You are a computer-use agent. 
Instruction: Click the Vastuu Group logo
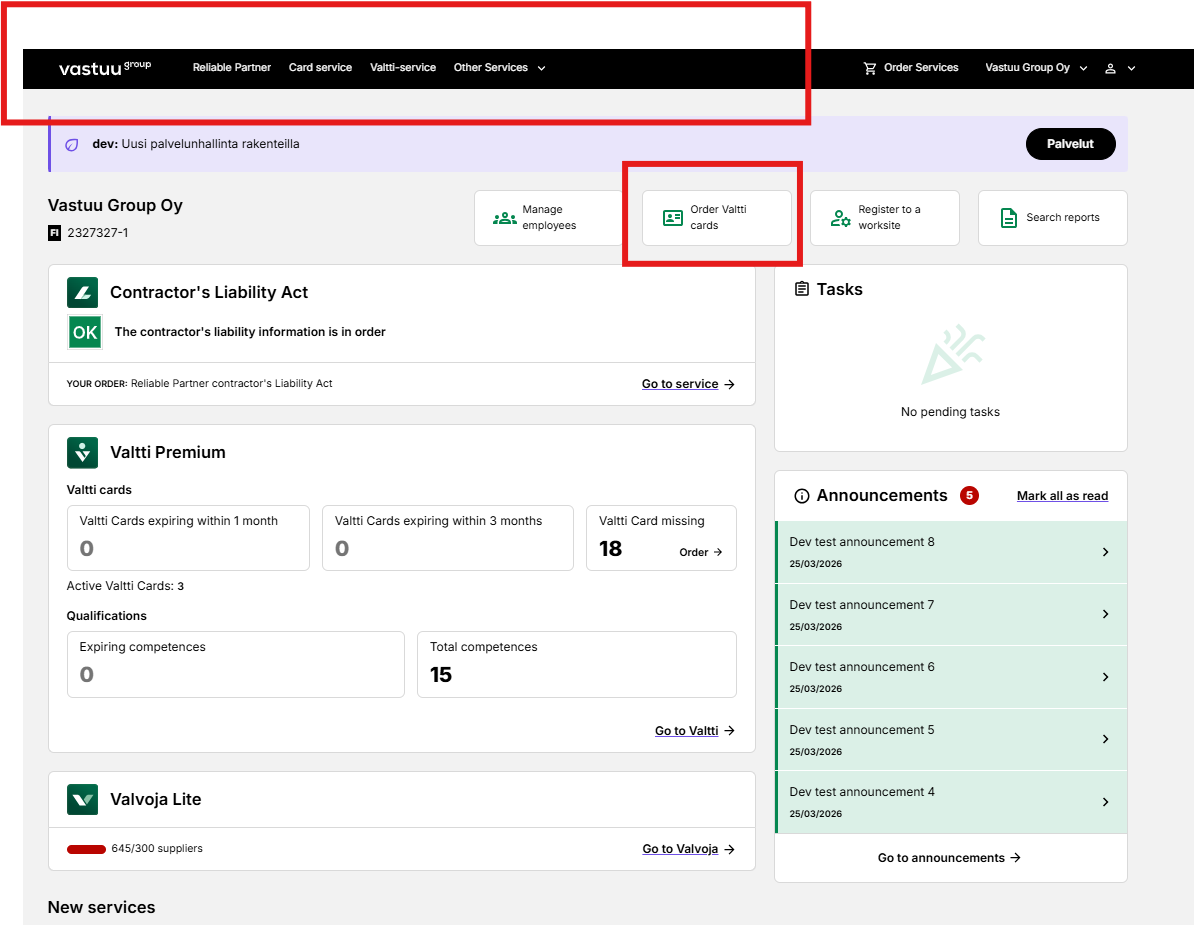[x=105, y=68]
